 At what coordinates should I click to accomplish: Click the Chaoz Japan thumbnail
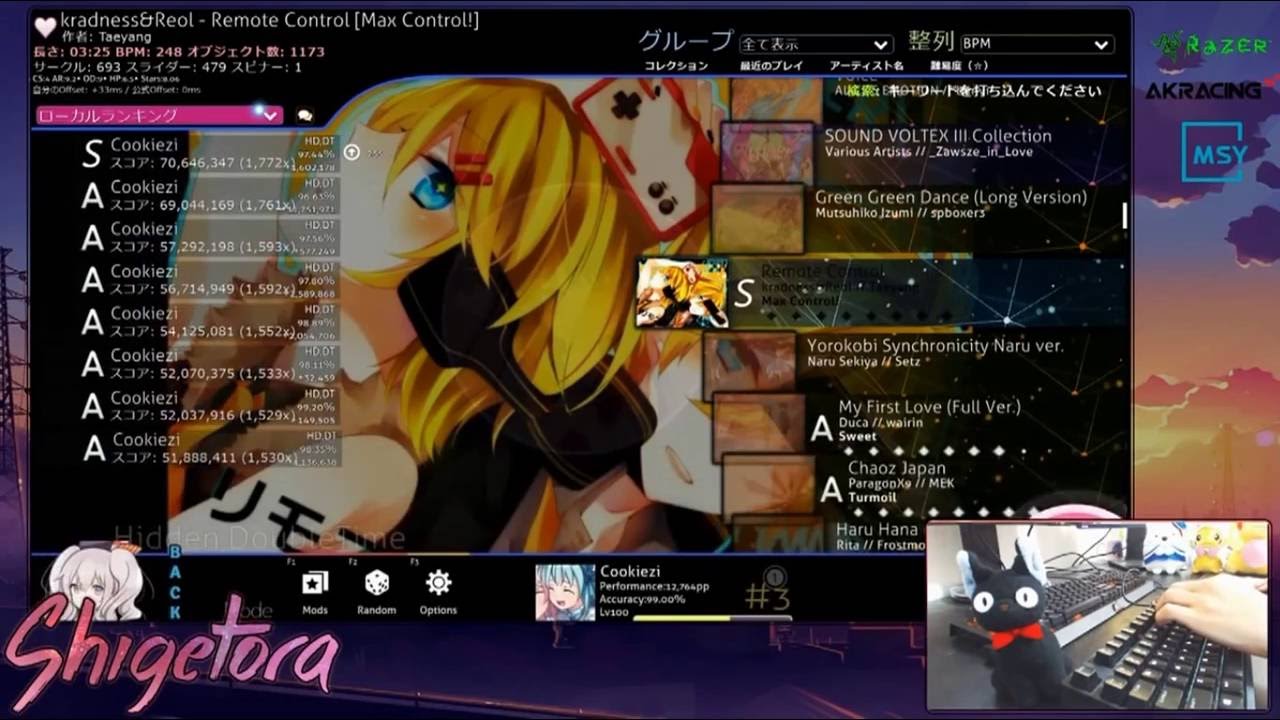pos(768,487)
